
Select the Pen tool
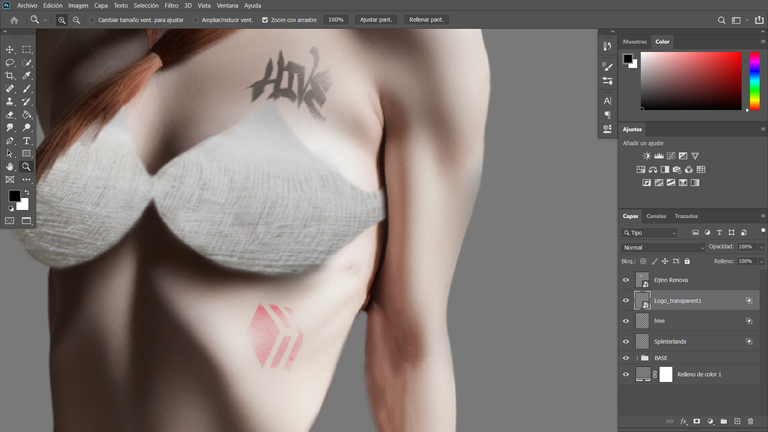click(10, 141)
